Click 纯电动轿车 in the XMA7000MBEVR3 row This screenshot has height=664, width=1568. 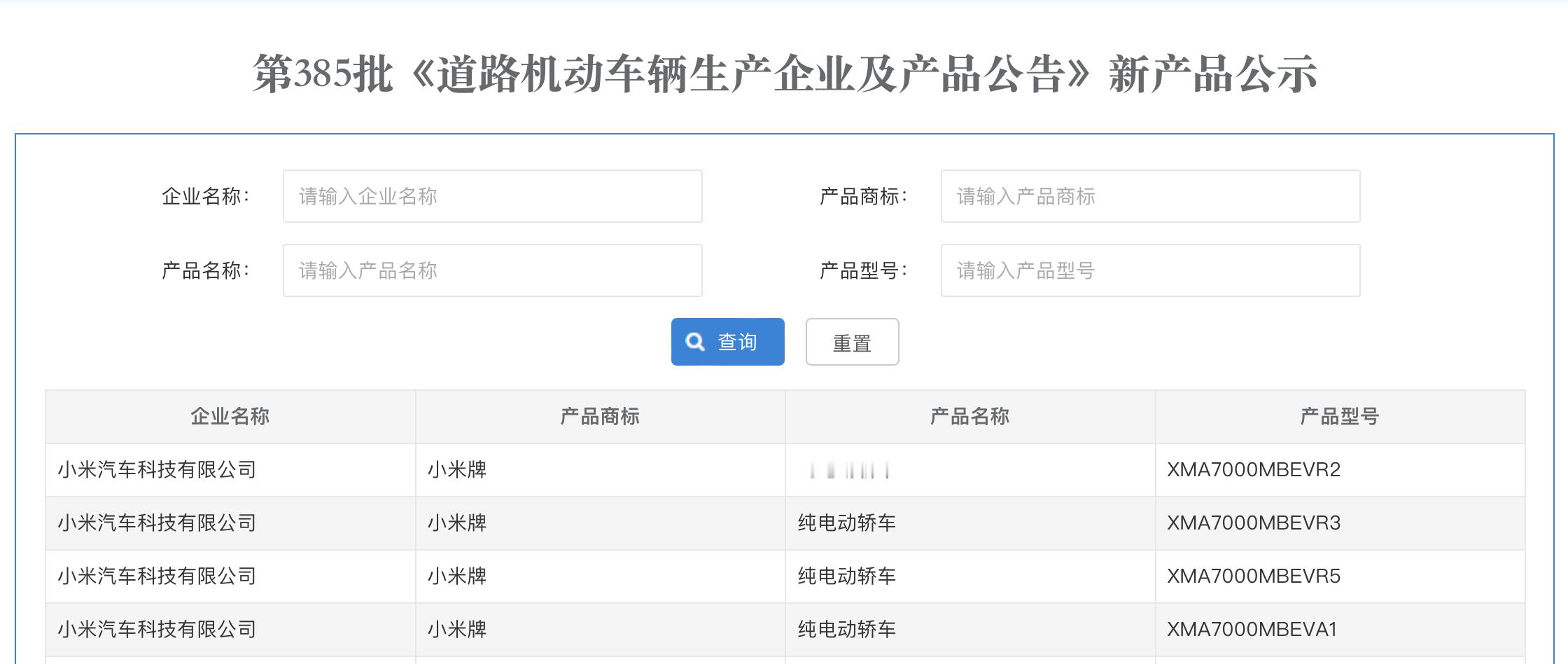click(846, 523)
